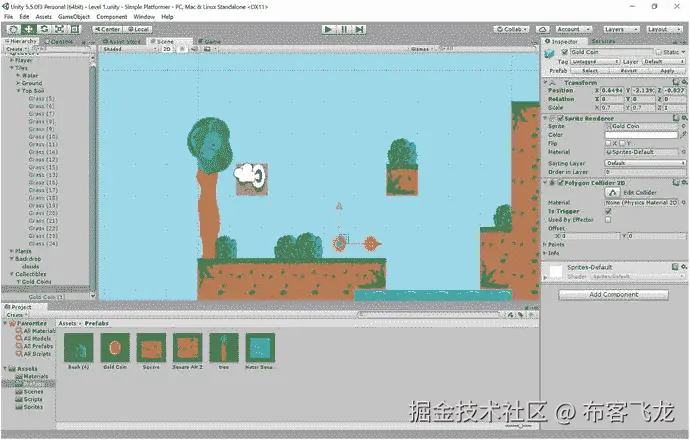
Task: Select the Hand tool in the toolbar
Action: tap(13, 29)
